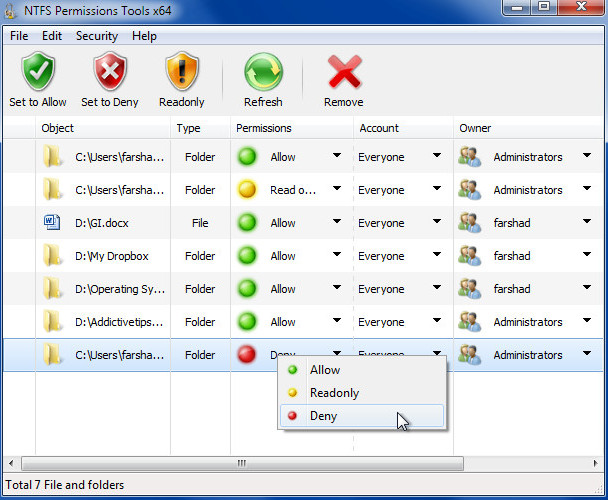Click the horizontal scrollbar thumb

tap(242, 463)
